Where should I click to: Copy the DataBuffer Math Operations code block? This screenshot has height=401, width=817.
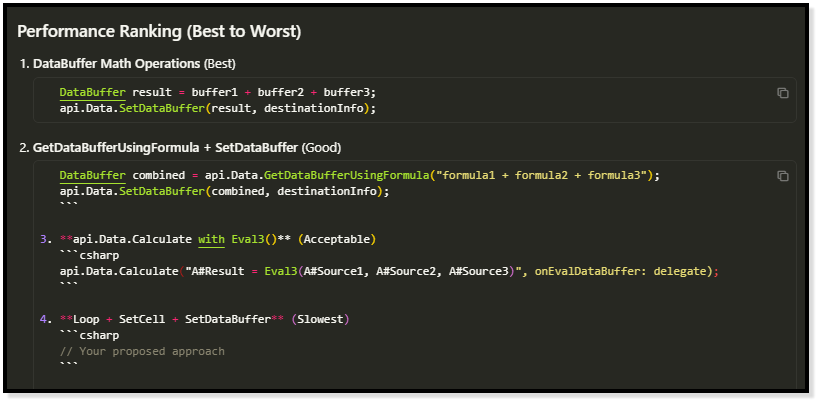click(x=783, y=93)
